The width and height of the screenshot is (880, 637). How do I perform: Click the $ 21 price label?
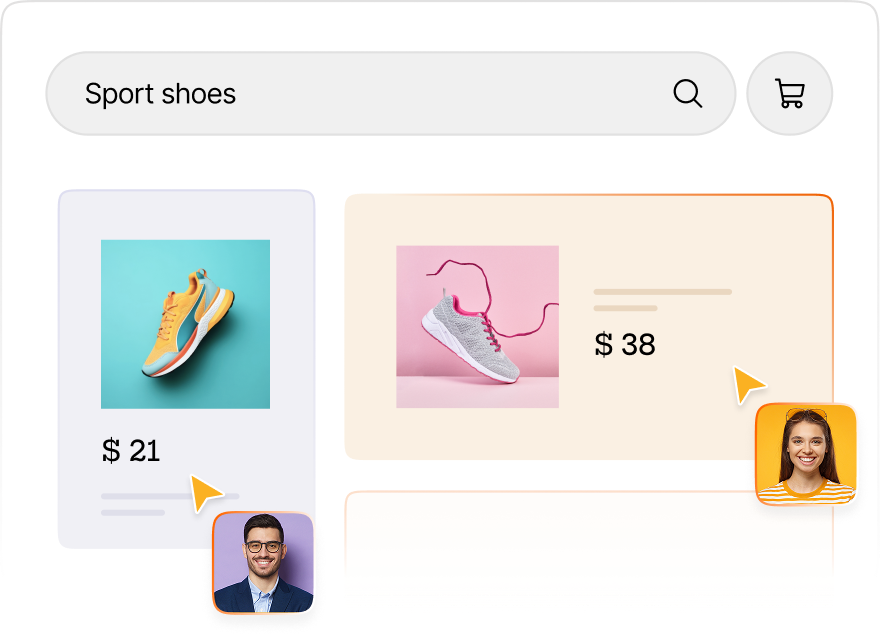coord(131,451)
